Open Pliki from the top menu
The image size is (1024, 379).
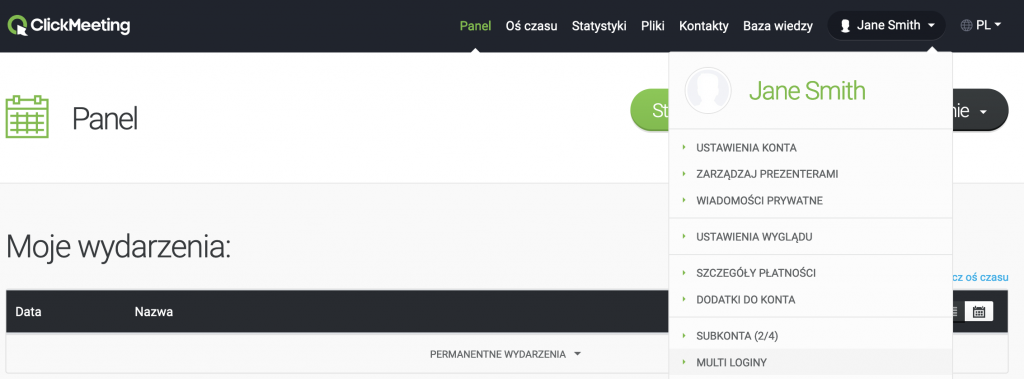coord(653,26)
